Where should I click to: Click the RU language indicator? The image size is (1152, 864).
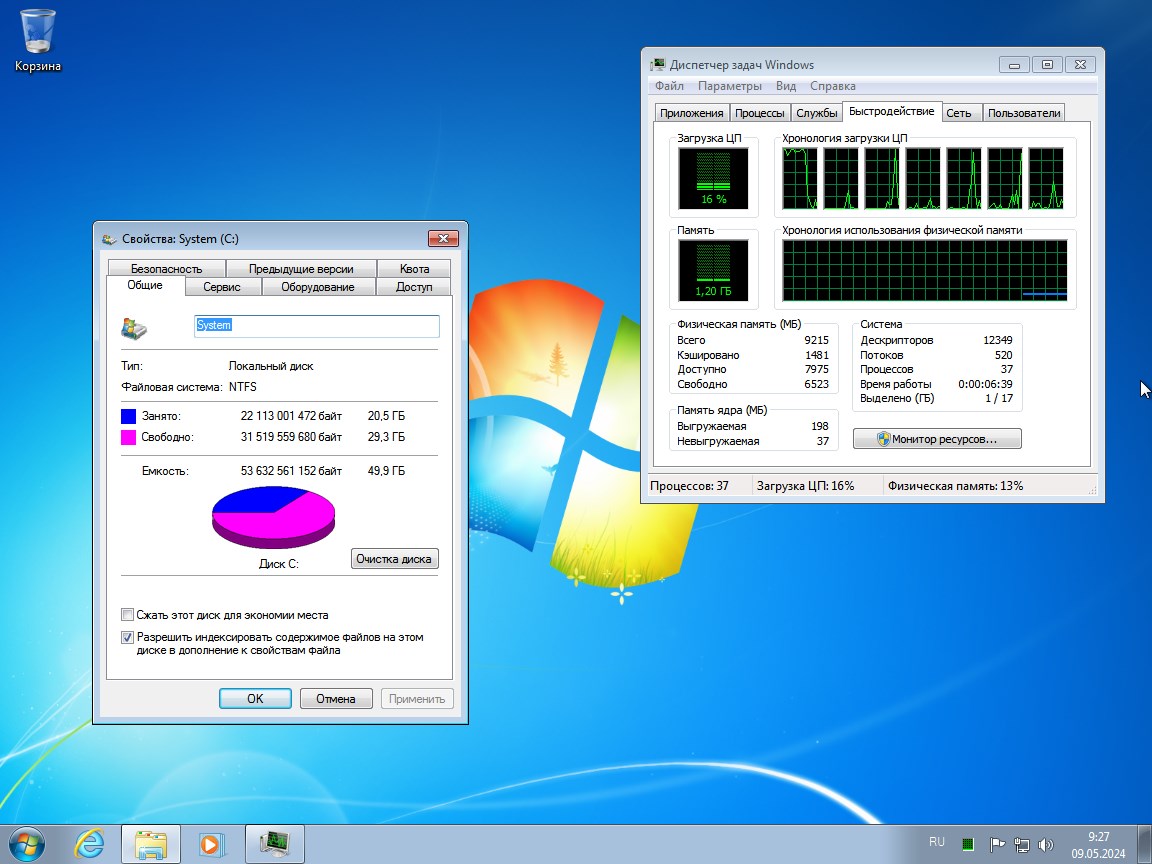coord(938,842)
